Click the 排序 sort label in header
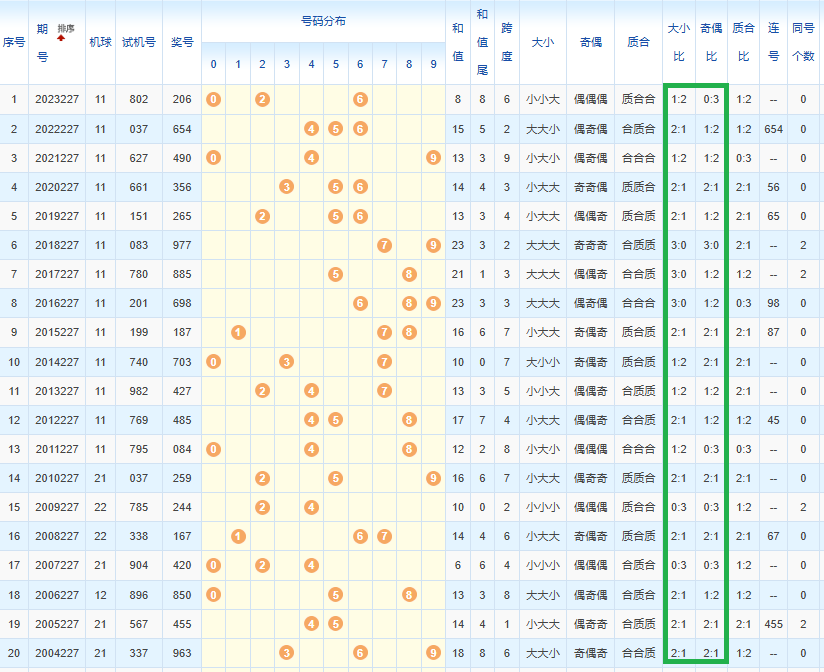Screen dimensions: 824x672 (x=66, y=28)
